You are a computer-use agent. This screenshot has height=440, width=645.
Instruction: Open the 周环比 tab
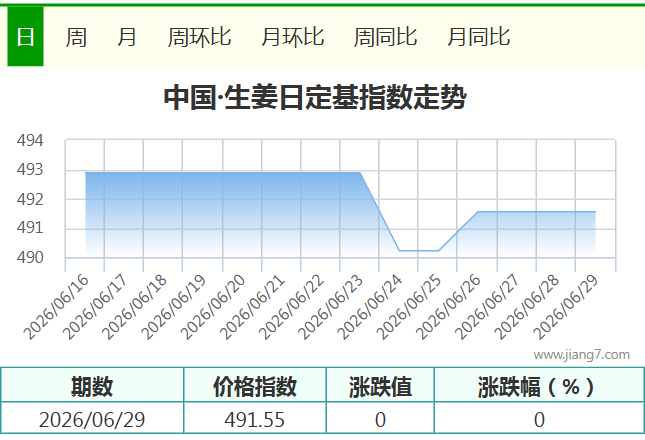coord(199,37)
